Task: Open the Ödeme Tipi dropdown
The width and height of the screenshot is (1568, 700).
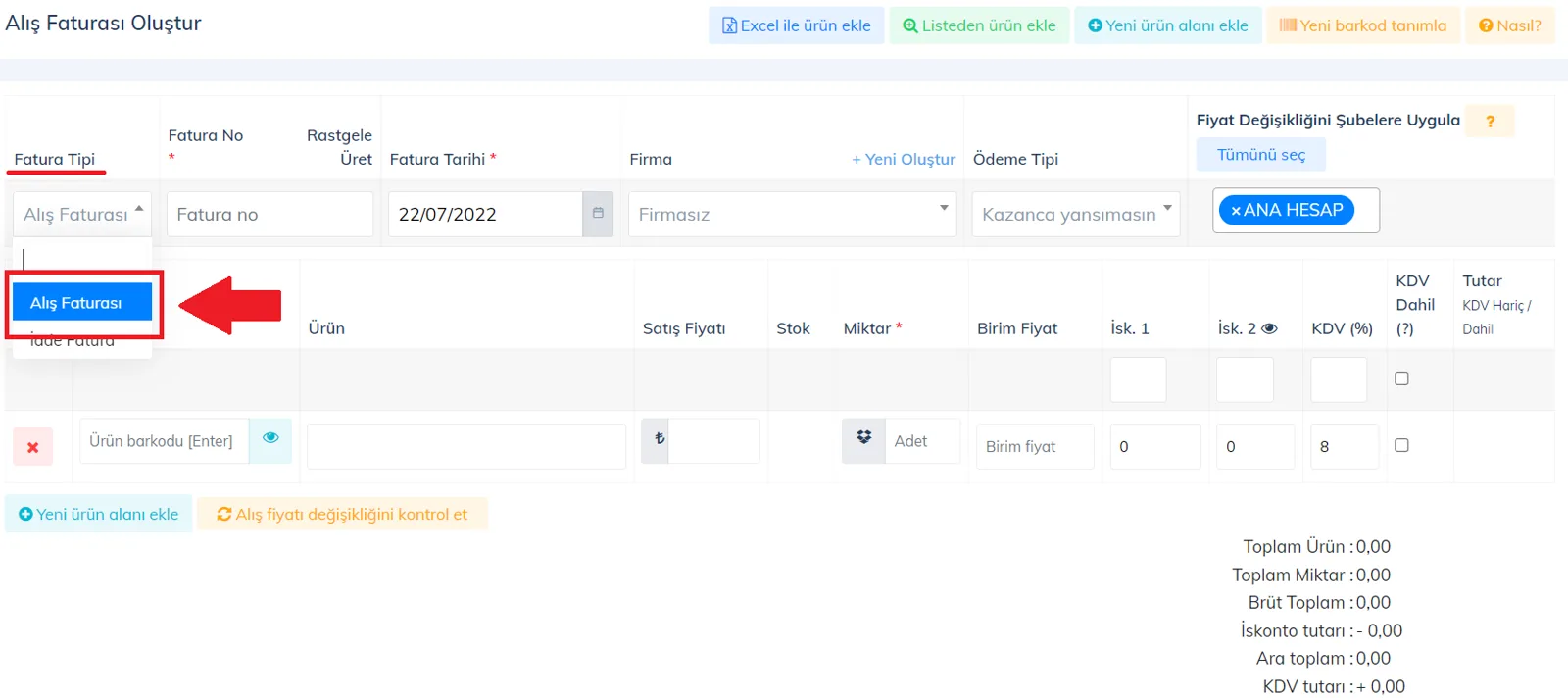Action: pos(1076,214)
